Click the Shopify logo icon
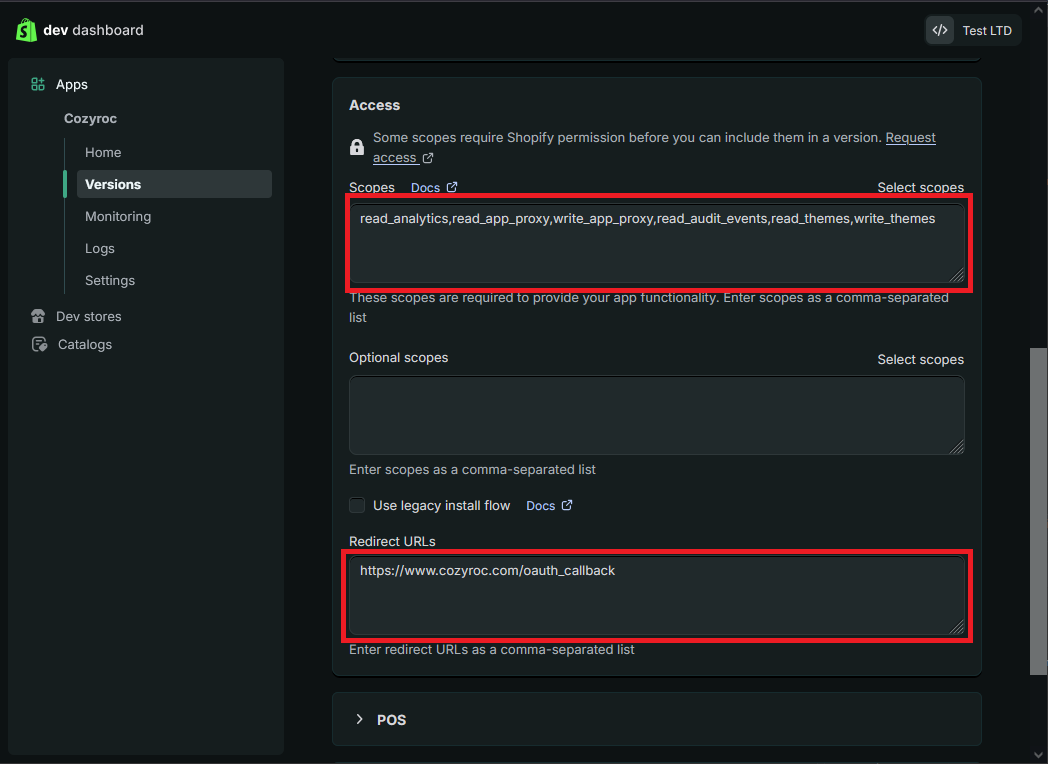The image size is (1048, 764). [26, 30]
